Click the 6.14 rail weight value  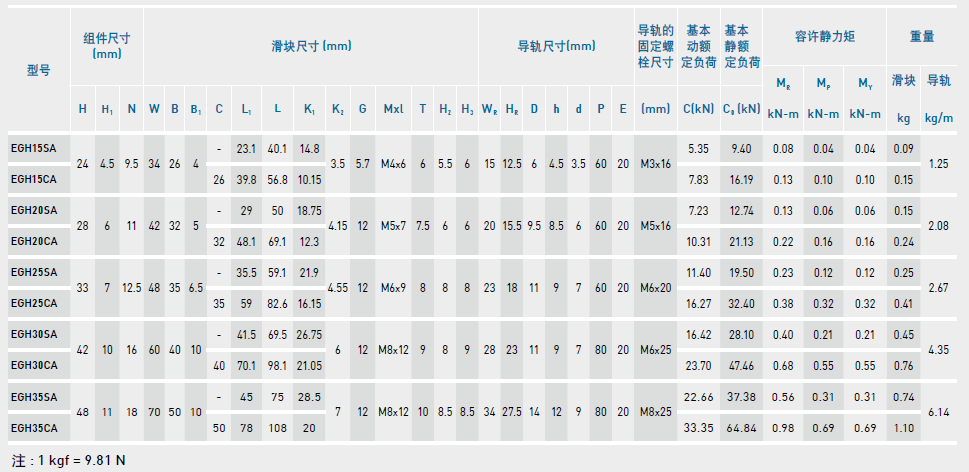click(x=938, y=411)
